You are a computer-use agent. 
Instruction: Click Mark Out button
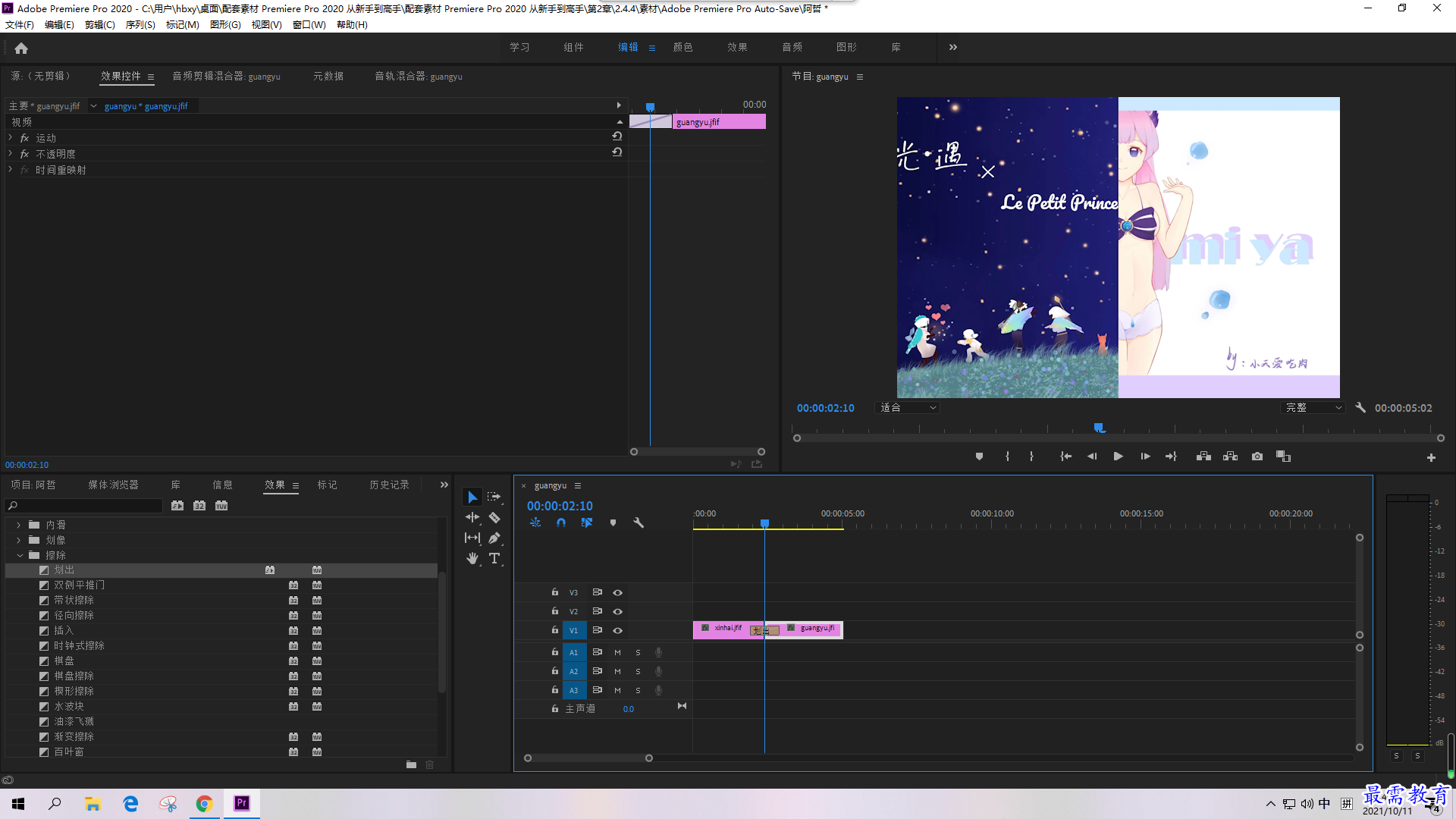(1031, 457)
